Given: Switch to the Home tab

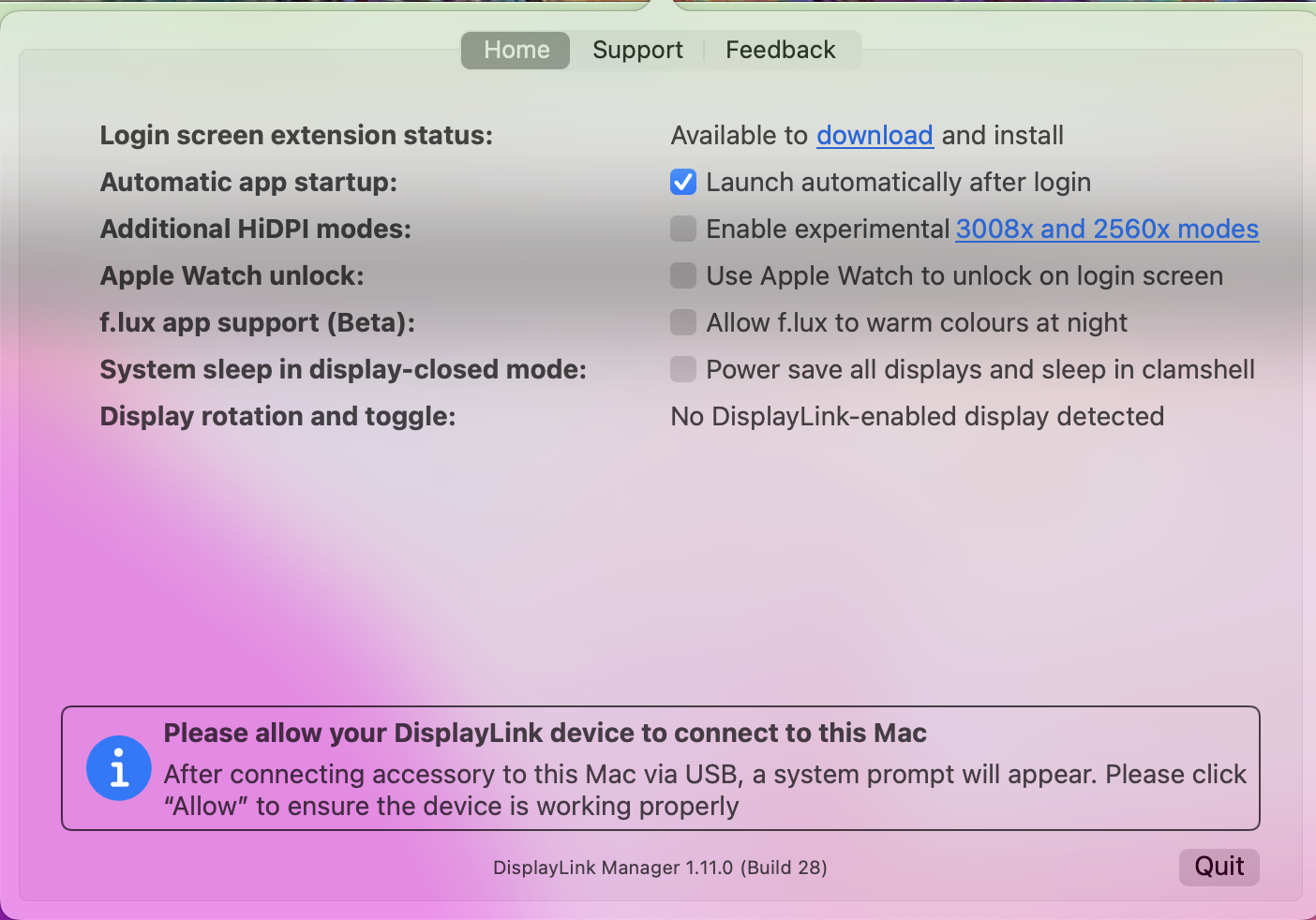Looking at the screenshot, I should coord(516,51).
